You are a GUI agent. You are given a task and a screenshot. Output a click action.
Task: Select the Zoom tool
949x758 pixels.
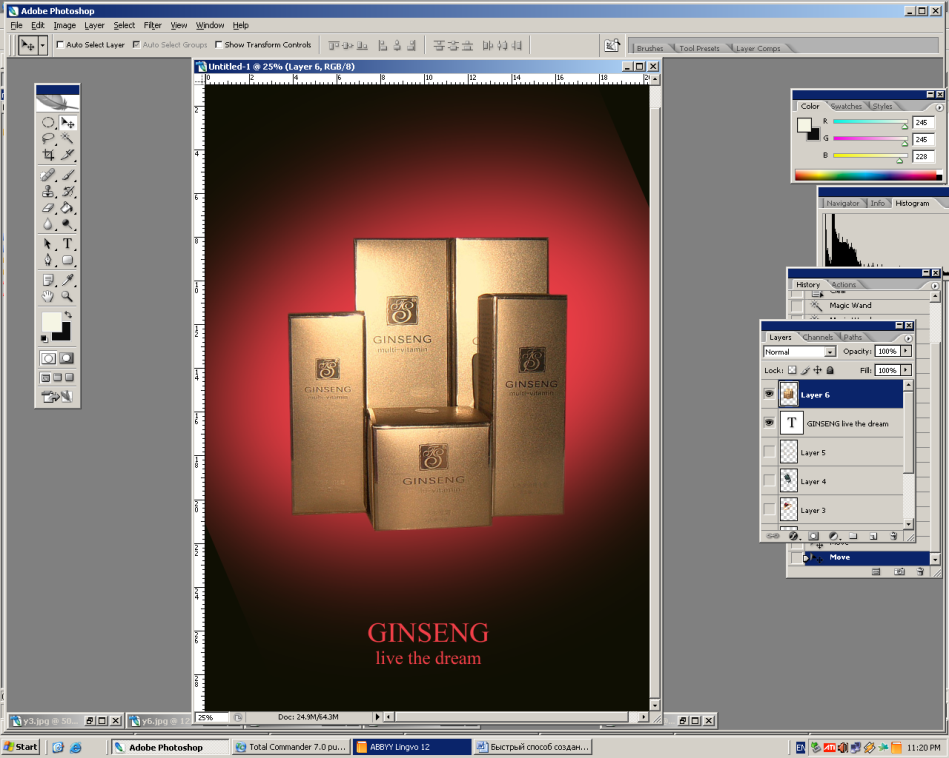(68, 297)
